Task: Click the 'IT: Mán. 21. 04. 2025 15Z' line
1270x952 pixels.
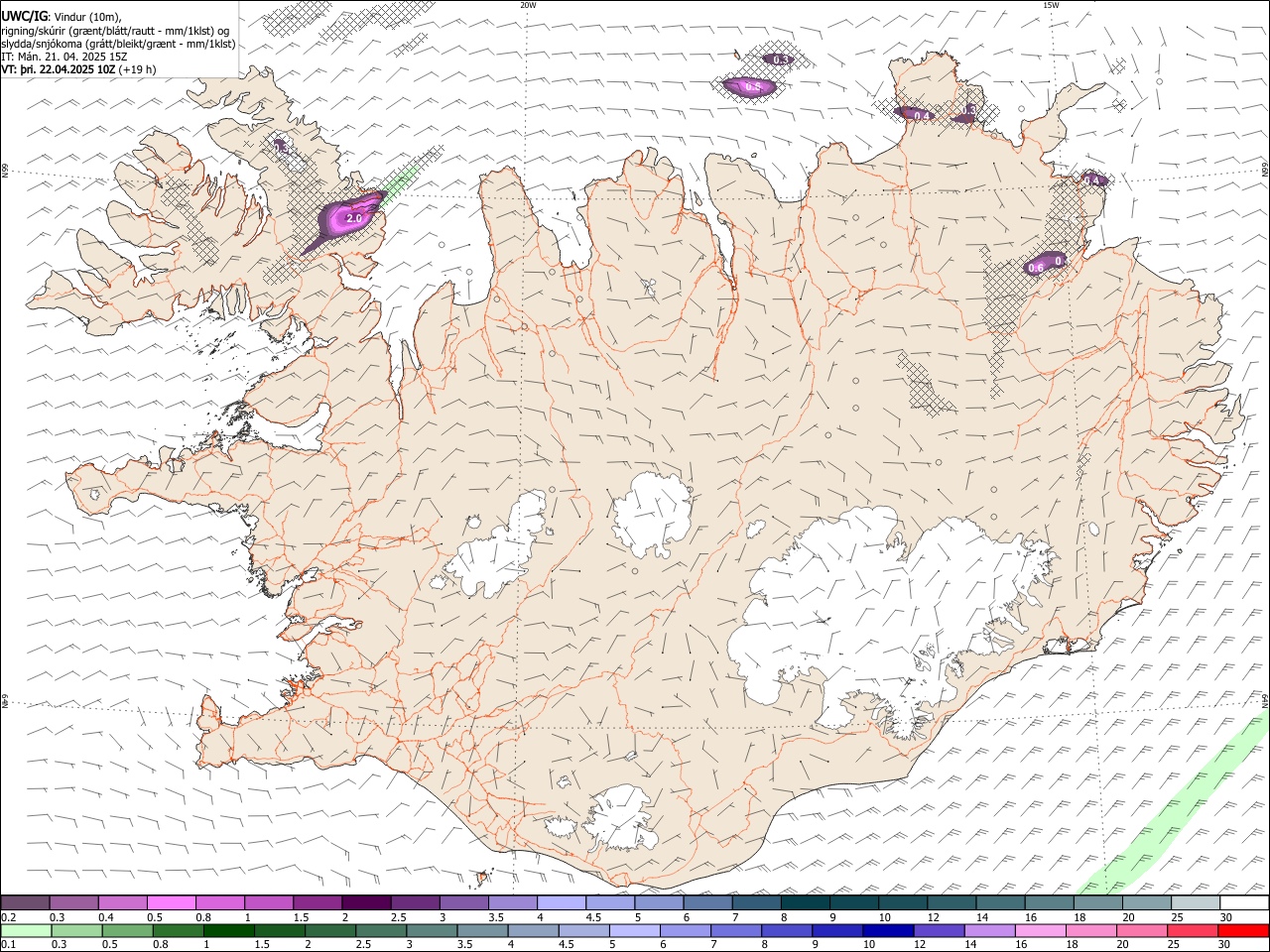Action: [x=64, y=57]
